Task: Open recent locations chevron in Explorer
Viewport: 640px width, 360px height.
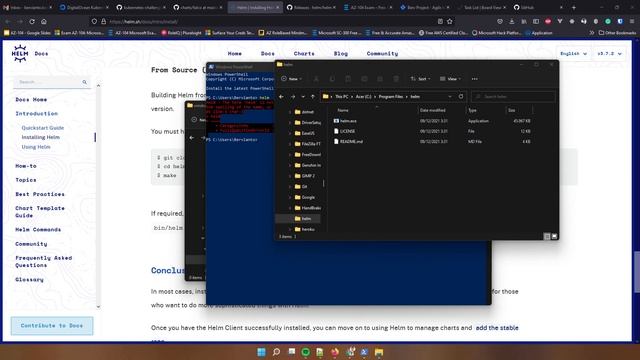Action: pos(303,97)
